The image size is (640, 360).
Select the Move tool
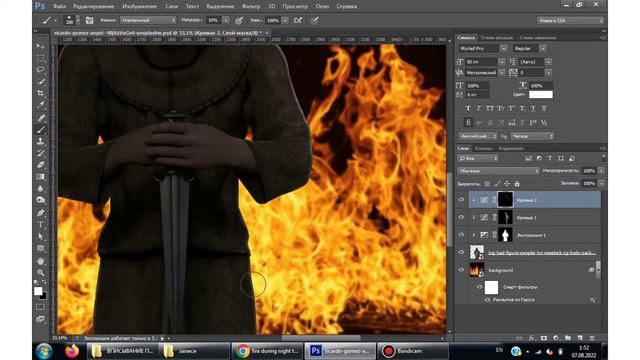pyautogui.click(x=40, y=47)
